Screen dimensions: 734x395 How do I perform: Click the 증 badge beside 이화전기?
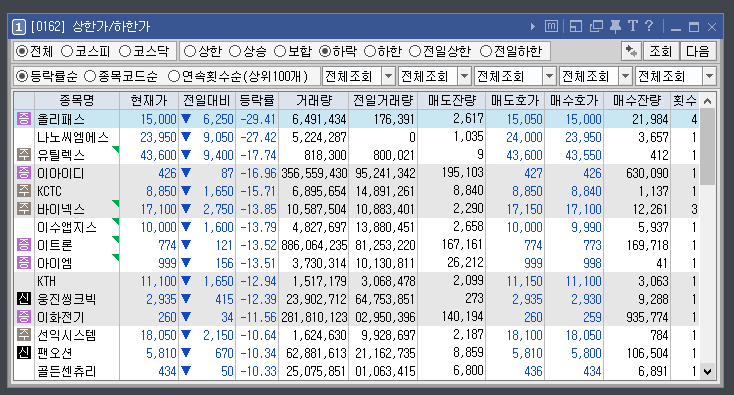click(x=23, y=316)
